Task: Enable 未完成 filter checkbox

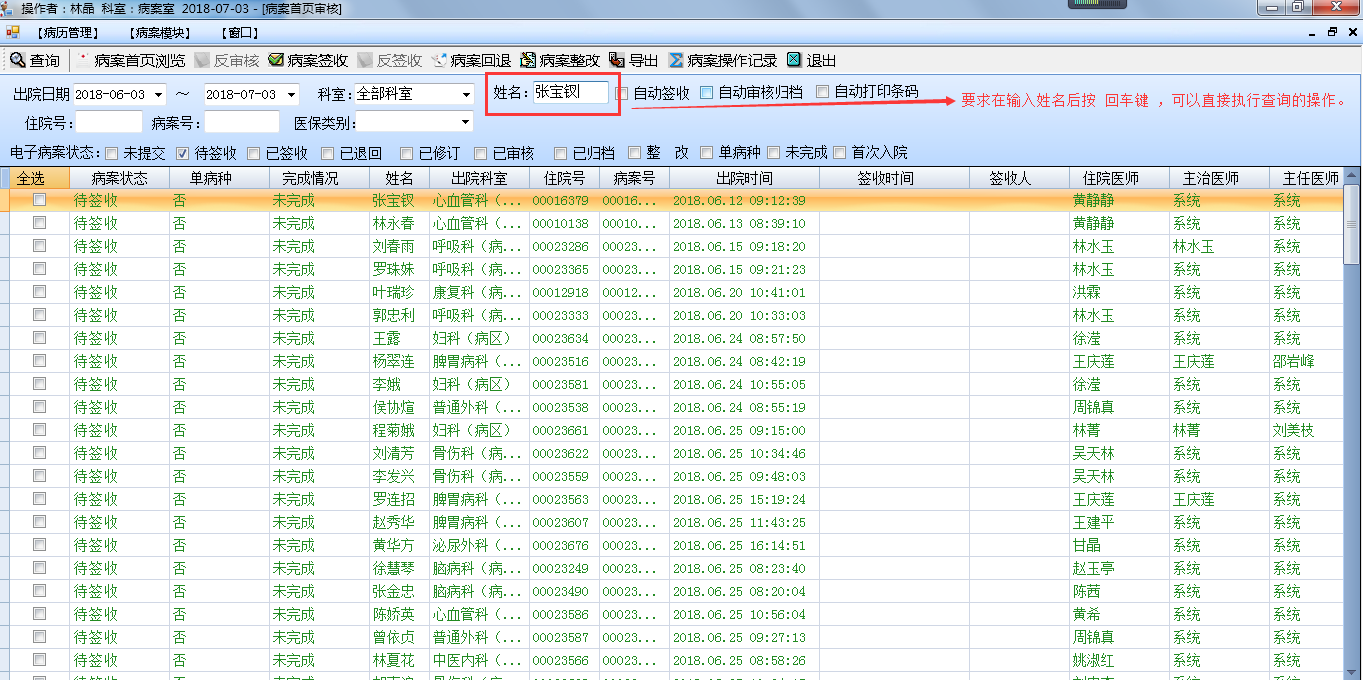Action: pos(773,153)
